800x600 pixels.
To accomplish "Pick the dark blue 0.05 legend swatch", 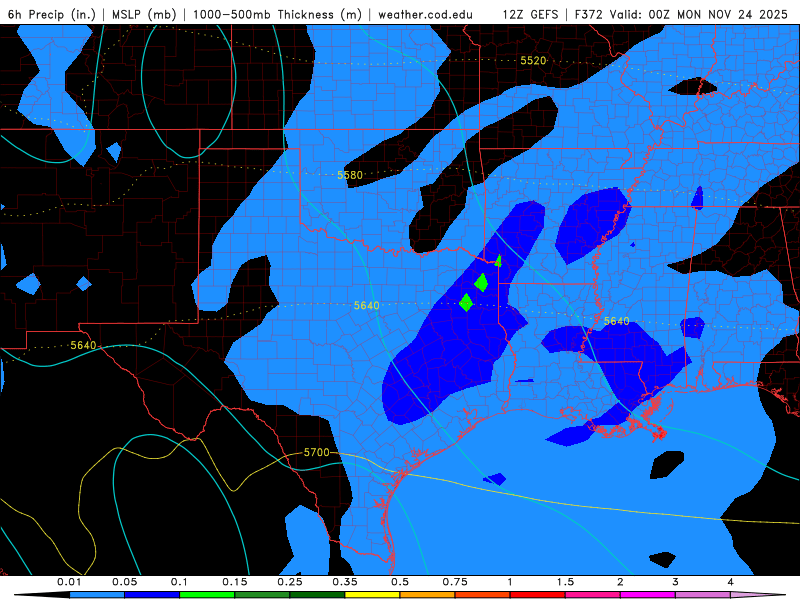I will [152, 595].
